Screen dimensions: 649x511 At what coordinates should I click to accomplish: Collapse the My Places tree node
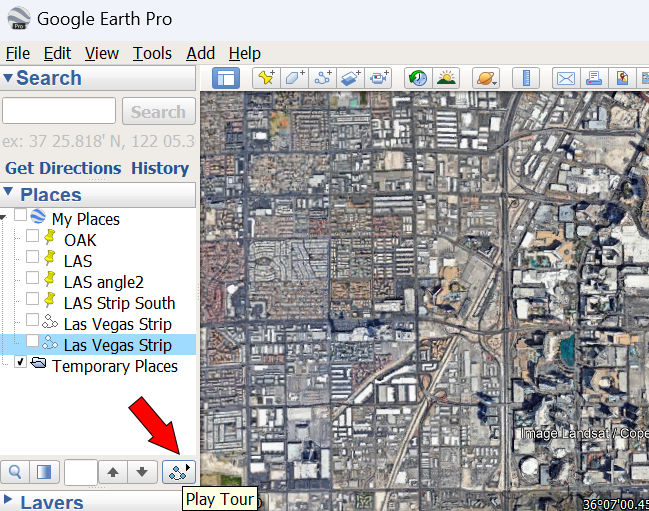3,217
